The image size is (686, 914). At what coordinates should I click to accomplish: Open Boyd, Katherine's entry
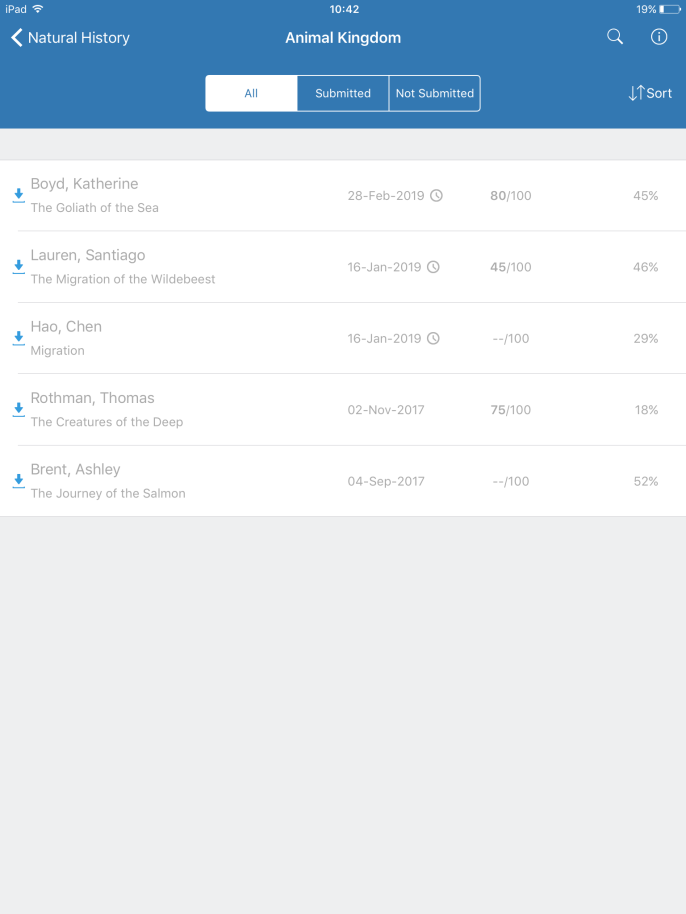343,195
